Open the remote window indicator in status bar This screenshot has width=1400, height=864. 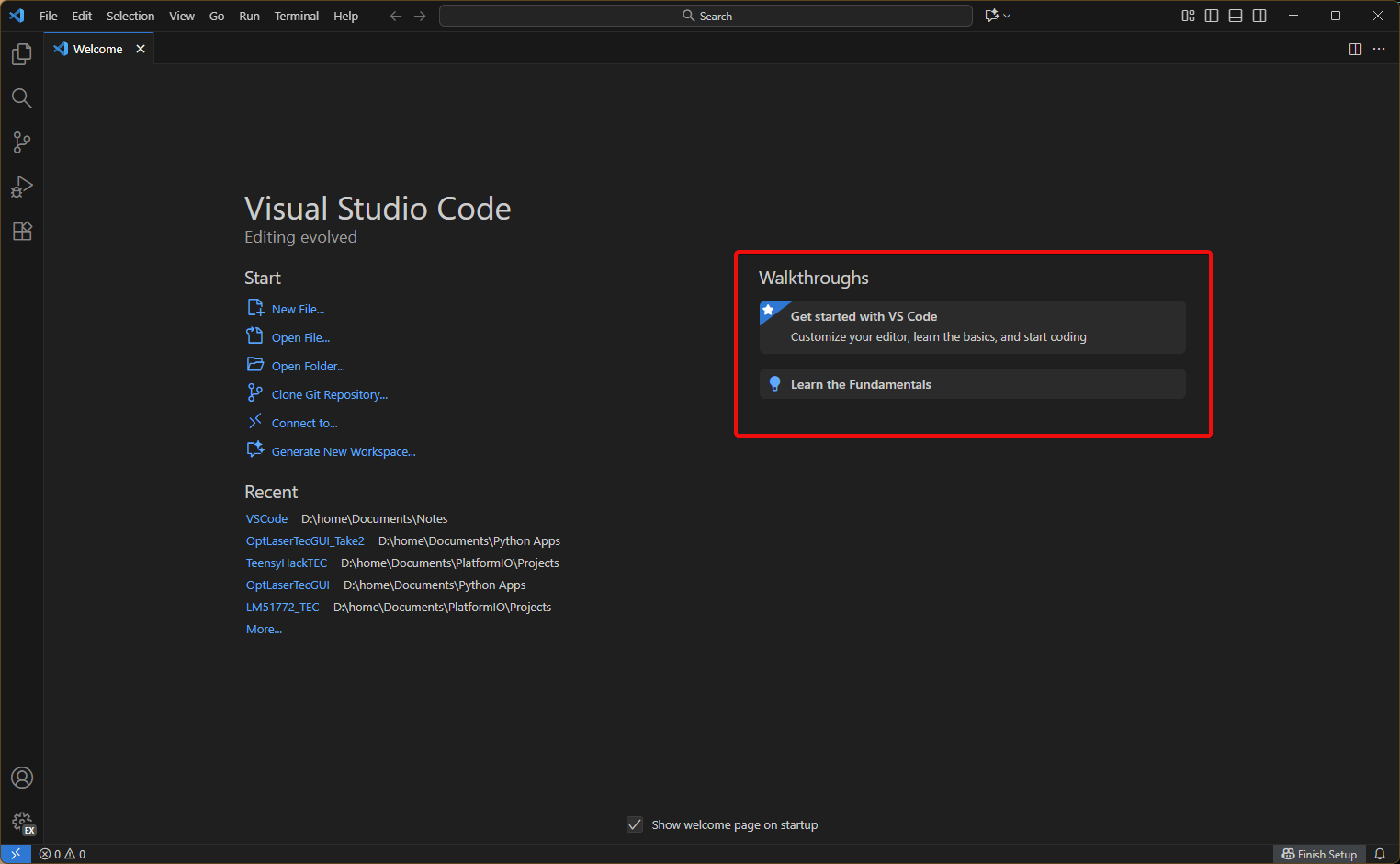pos(16,854)
